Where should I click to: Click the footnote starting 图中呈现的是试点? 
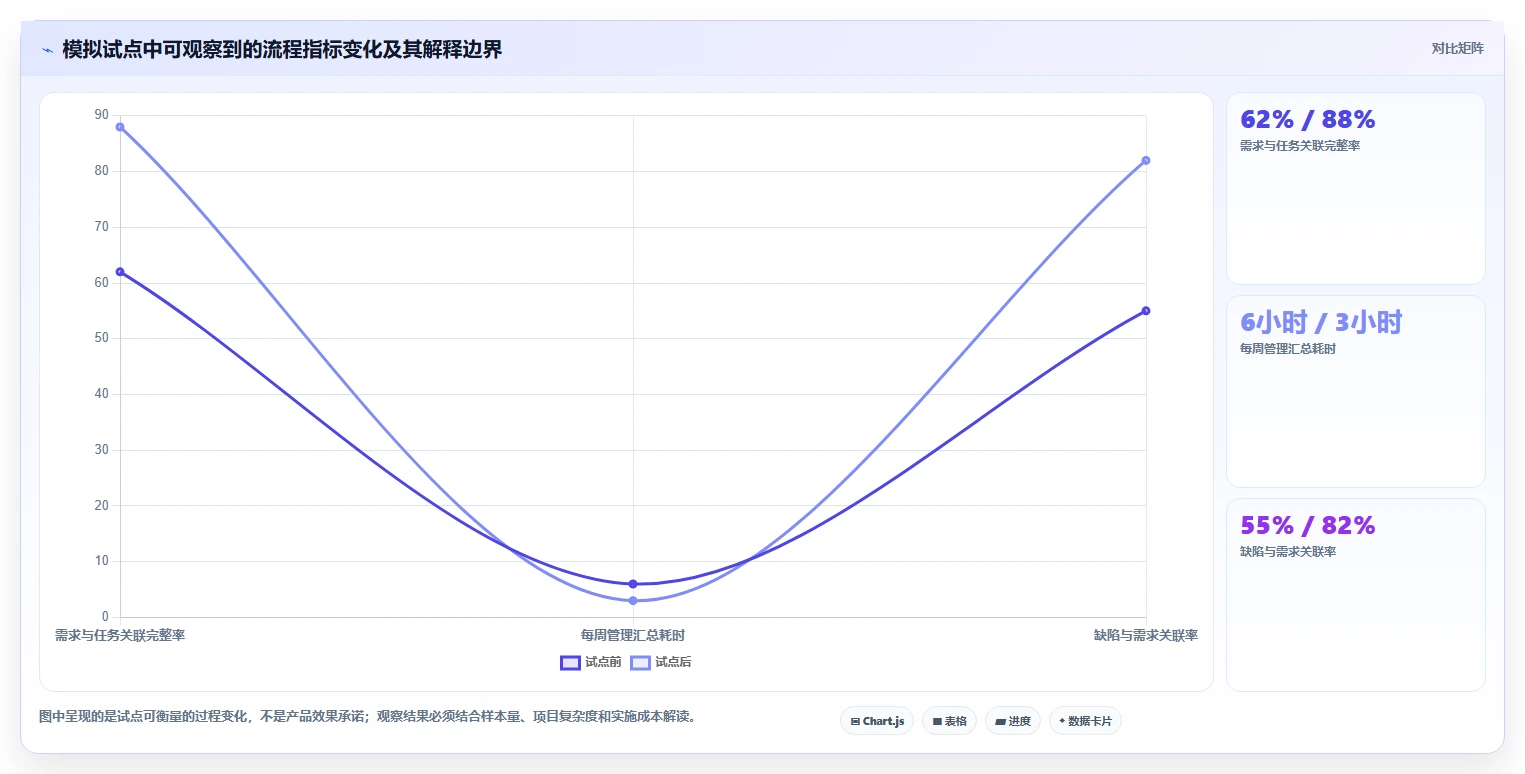pyautogui.click(x=367, y=716)
